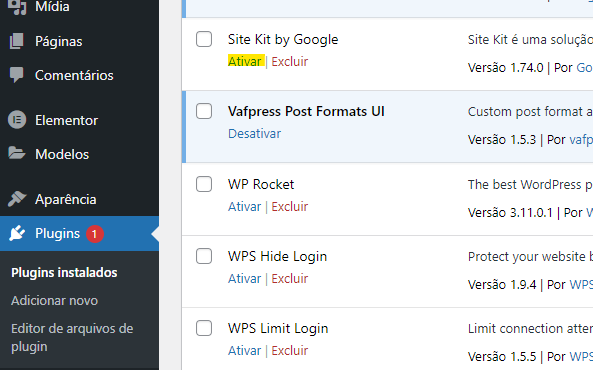593x370 pixels.
Task: Select the Aparência paintbrush icon
Action: click(x=17, y=199)
